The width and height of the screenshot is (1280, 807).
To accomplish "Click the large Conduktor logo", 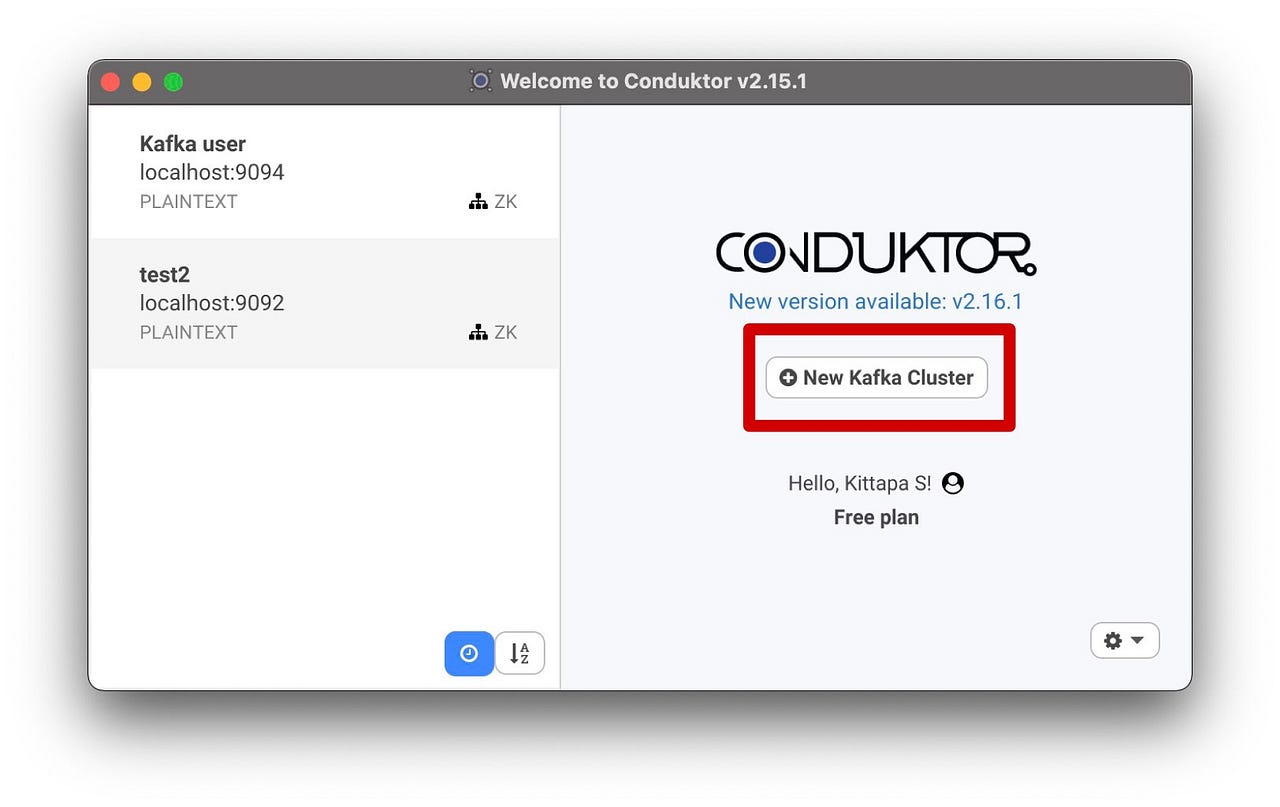I will click(x=875, y=252).
